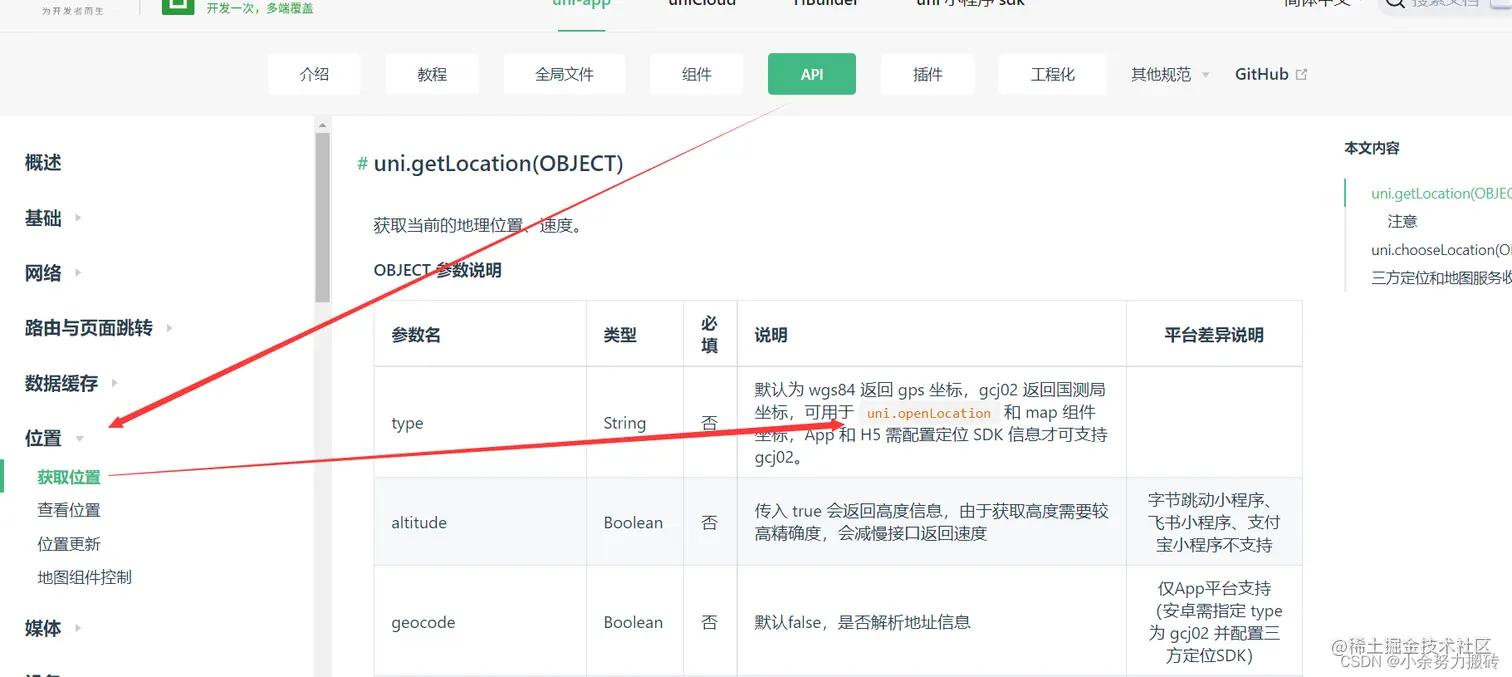
Task: Click the # anchor before uni.getLocation heading
Action: 362,164
